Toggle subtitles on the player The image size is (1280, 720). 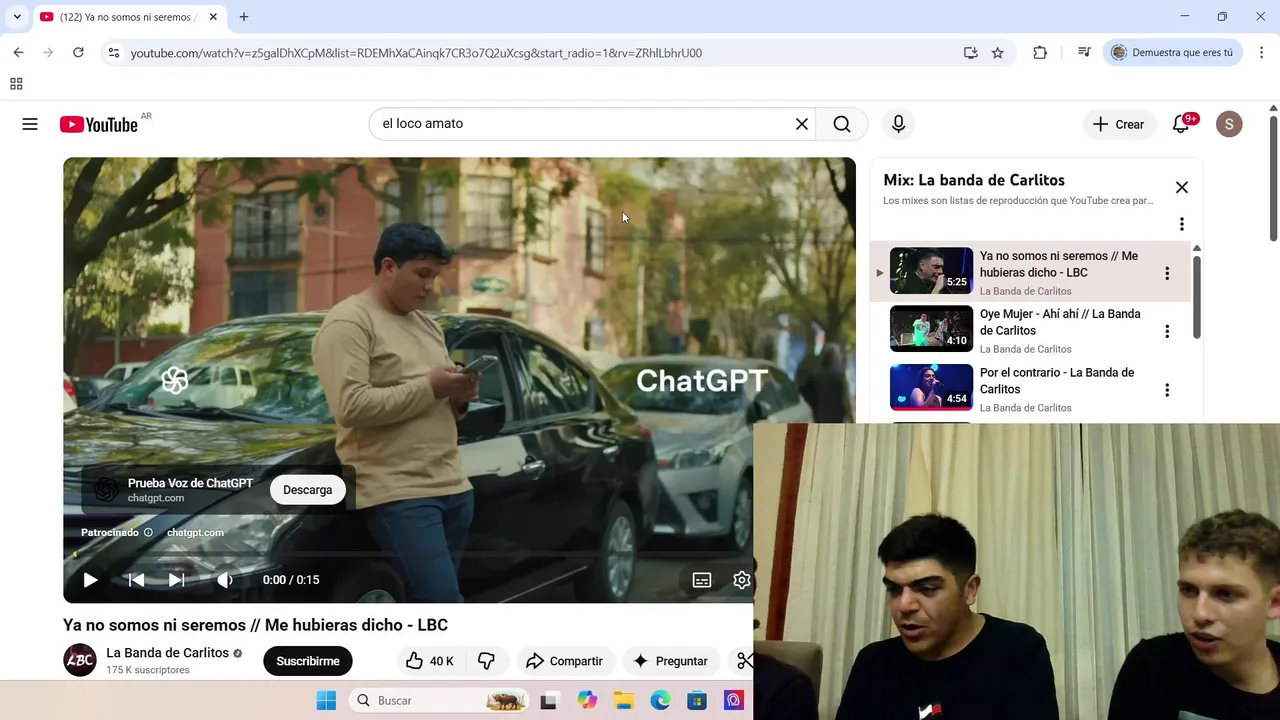[x=702, y=580]
